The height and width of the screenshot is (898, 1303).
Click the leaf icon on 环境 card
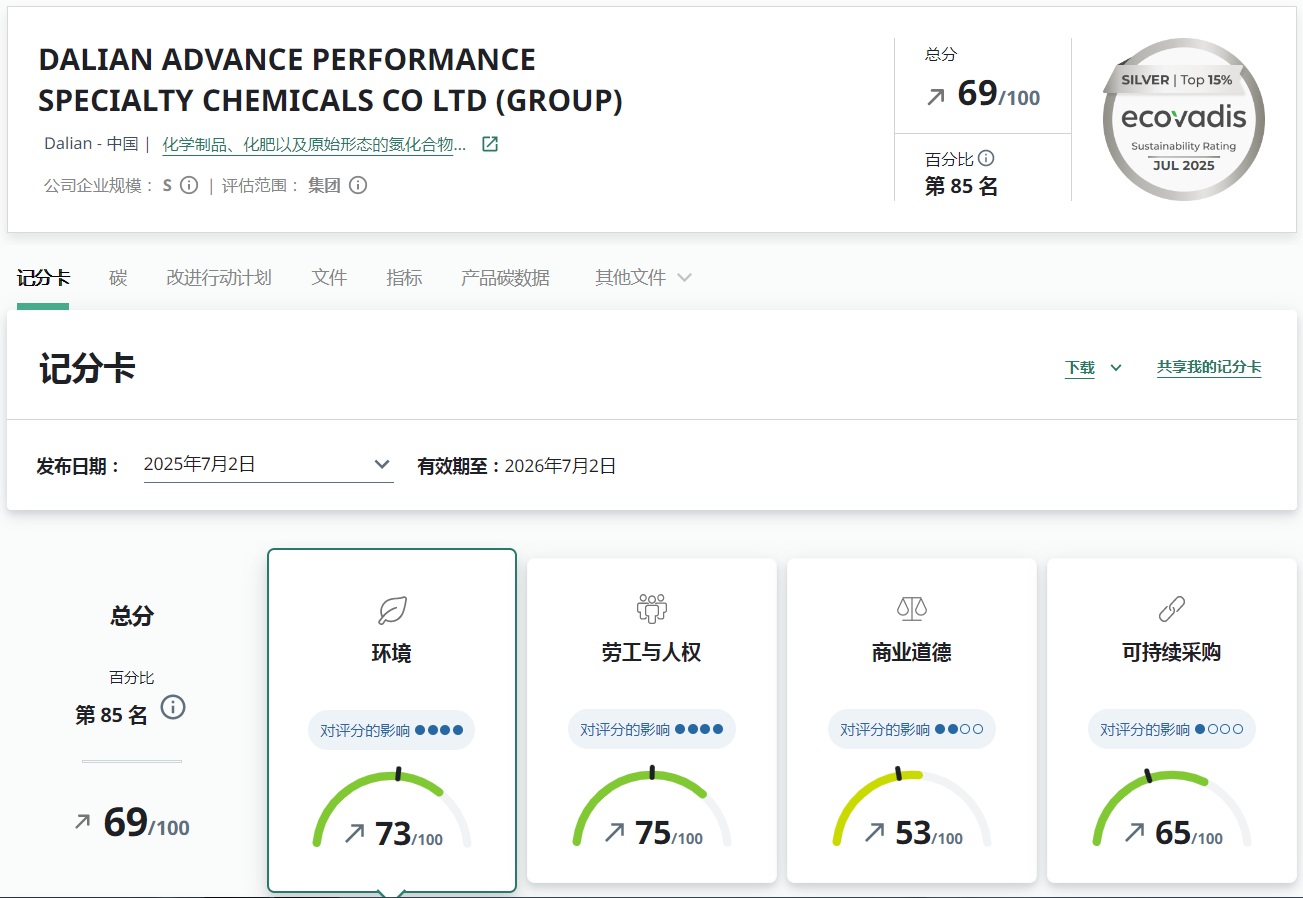tap(392, 610)
